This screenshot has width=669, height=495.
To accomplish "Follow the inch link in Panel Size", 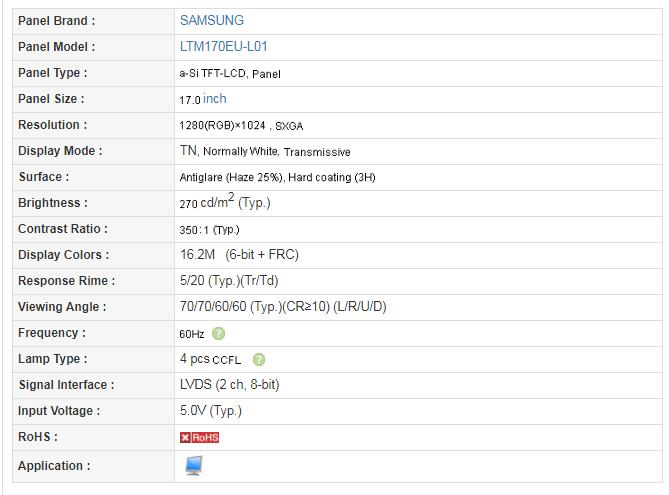I will (x=215, y=99).
